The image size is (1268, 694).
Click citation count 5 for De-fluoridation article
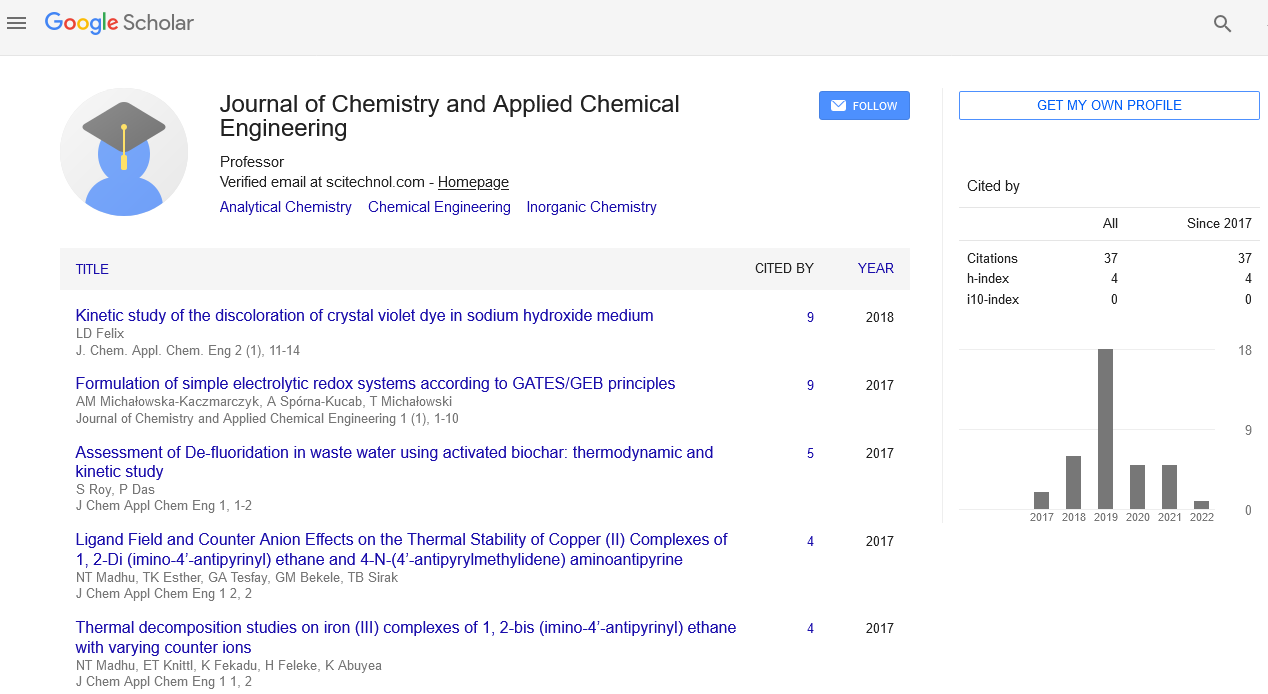click(x=810, y=453)
